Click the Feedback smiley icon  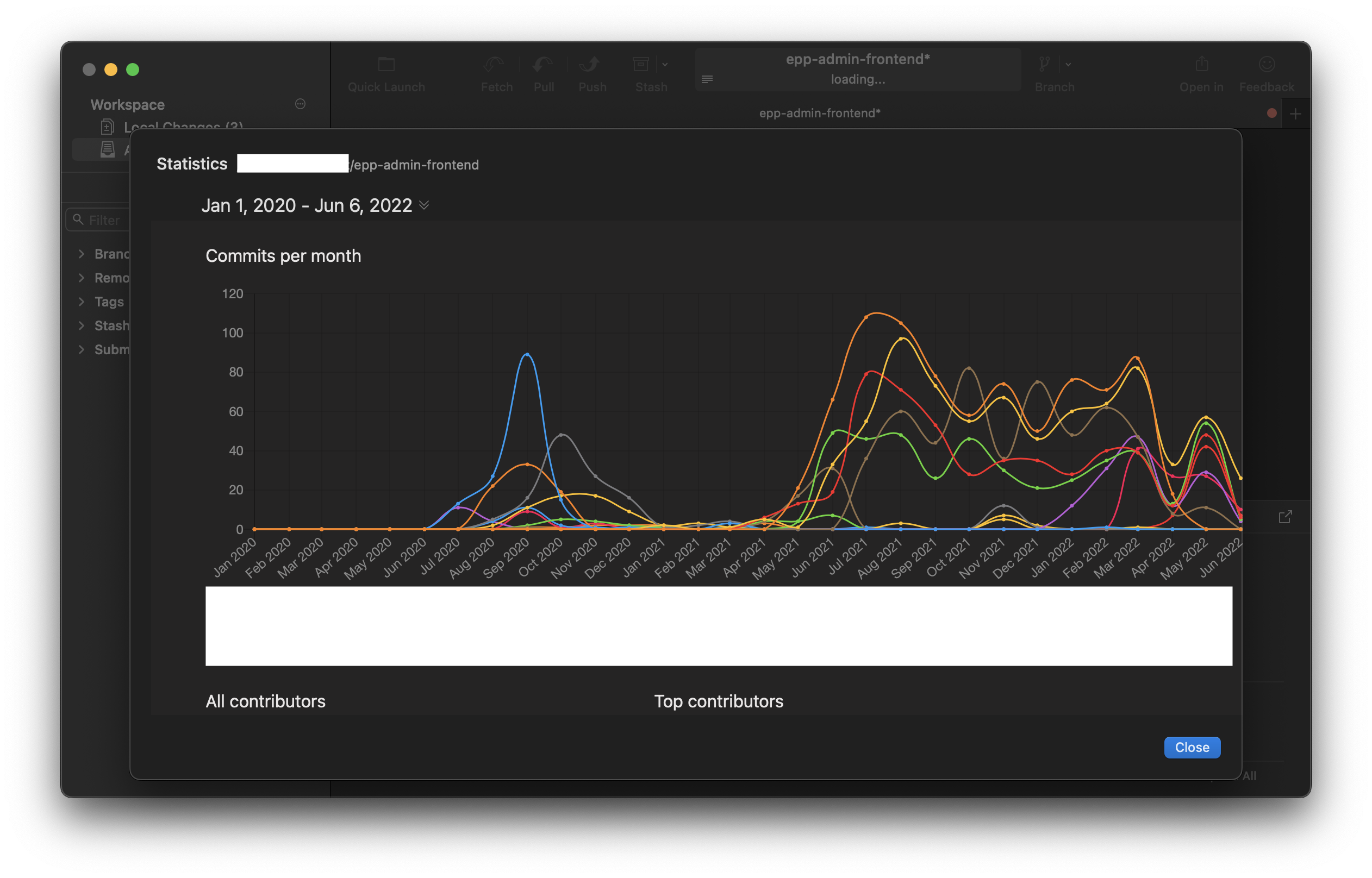1266,64
